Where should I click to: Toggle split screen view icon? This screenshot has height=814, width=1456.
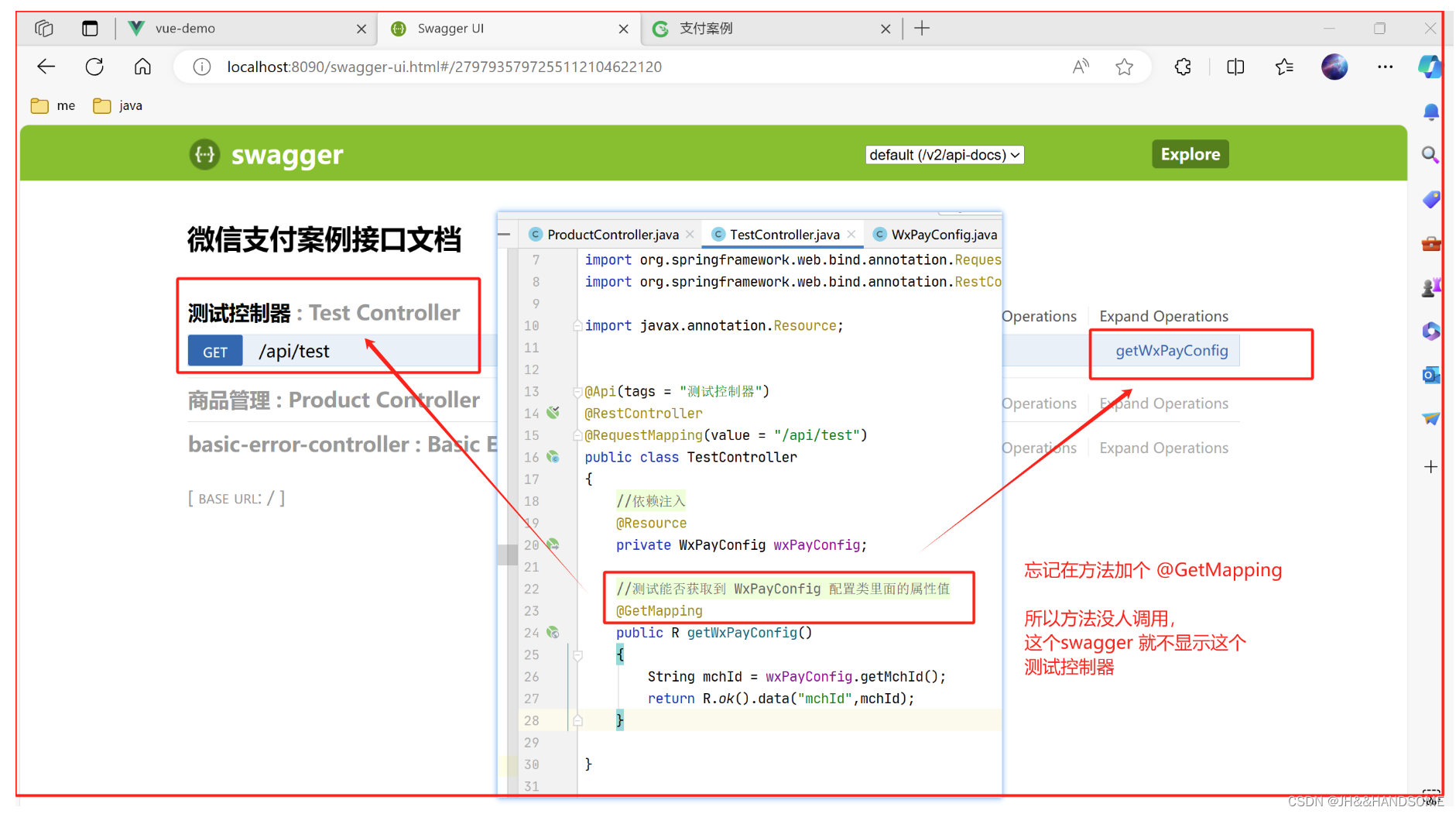1235,67
